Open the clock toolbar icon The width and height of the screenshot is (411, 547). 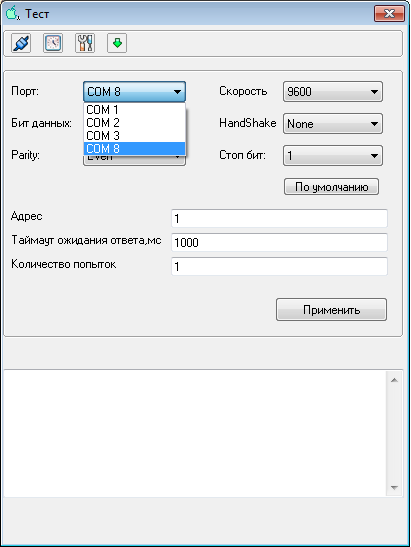pos(53,43)
